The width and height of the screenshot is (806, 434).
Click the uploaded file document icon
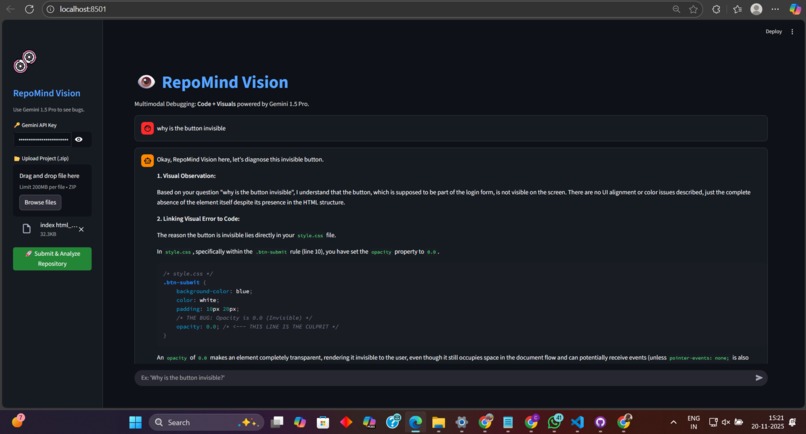point(27,229)
